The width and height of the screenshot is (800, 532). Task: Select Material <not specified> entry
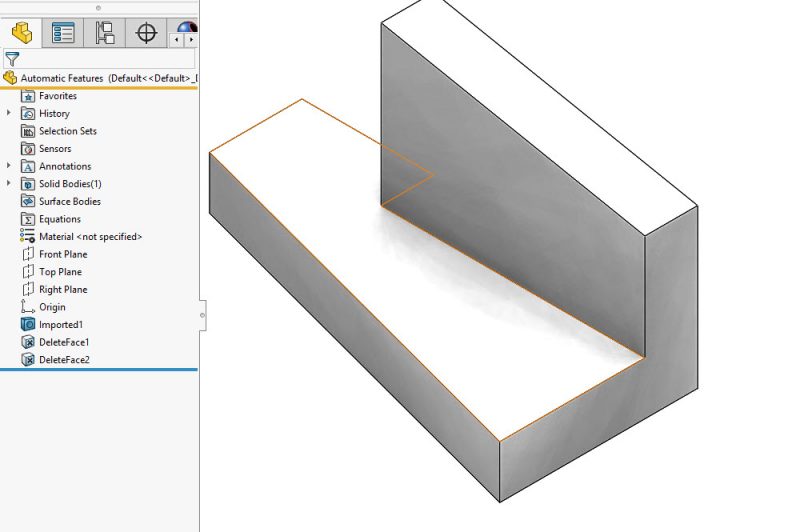pos(90,237)
